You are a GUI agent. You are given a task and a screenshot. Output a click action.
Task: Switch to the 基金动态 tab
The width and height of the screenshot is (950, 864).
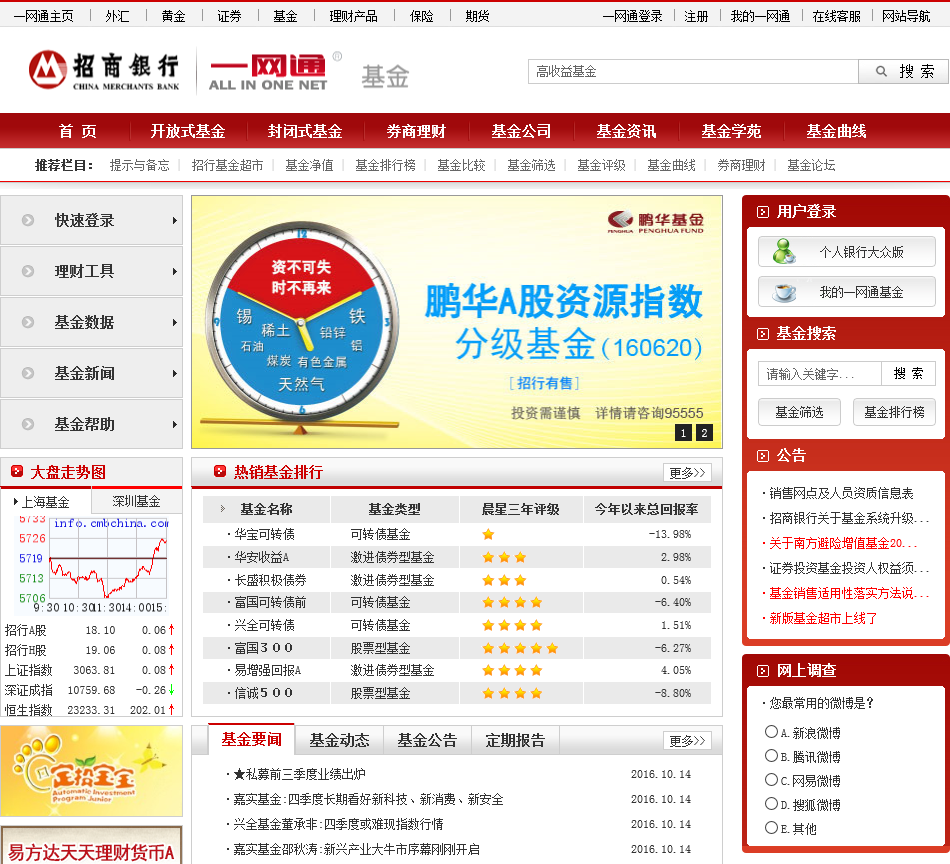(339, 740)
